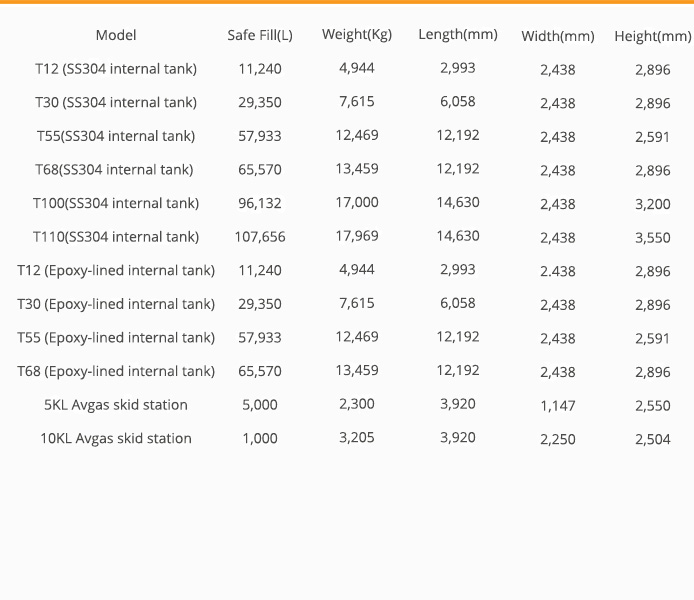Click T30 (Epoxy-lined internal tank) model

[x=116, y=304]
